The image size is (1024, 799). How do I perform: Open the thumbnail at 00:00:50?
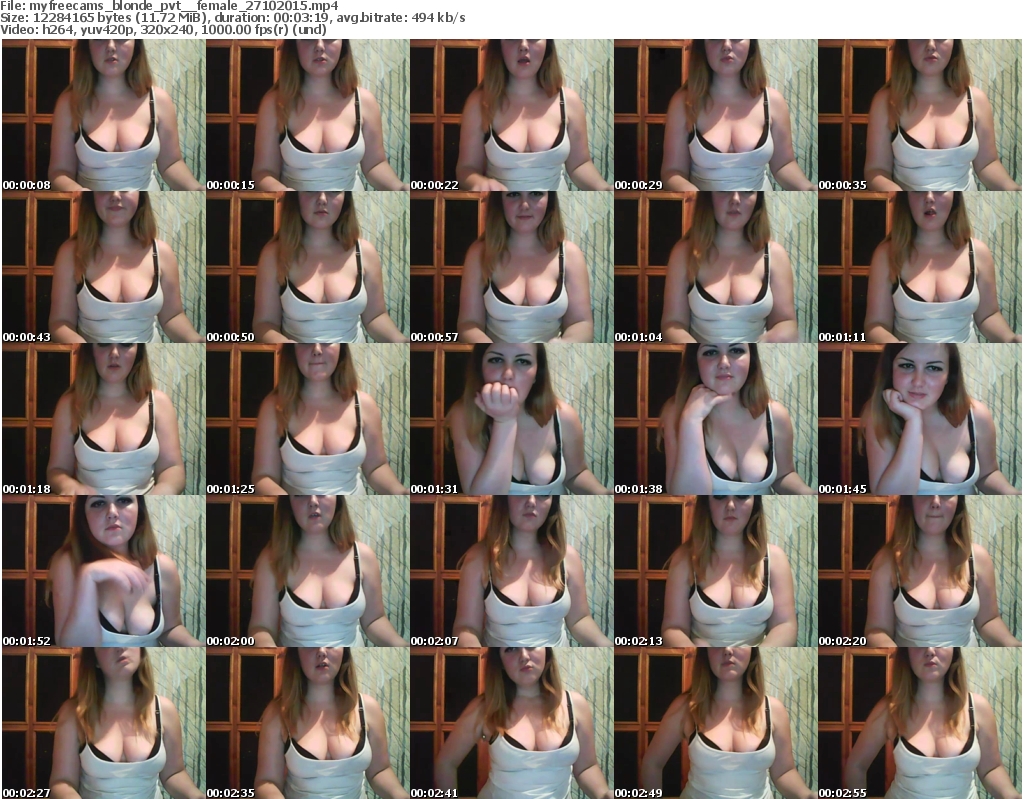pyautogui.click(x=308, y=267)
